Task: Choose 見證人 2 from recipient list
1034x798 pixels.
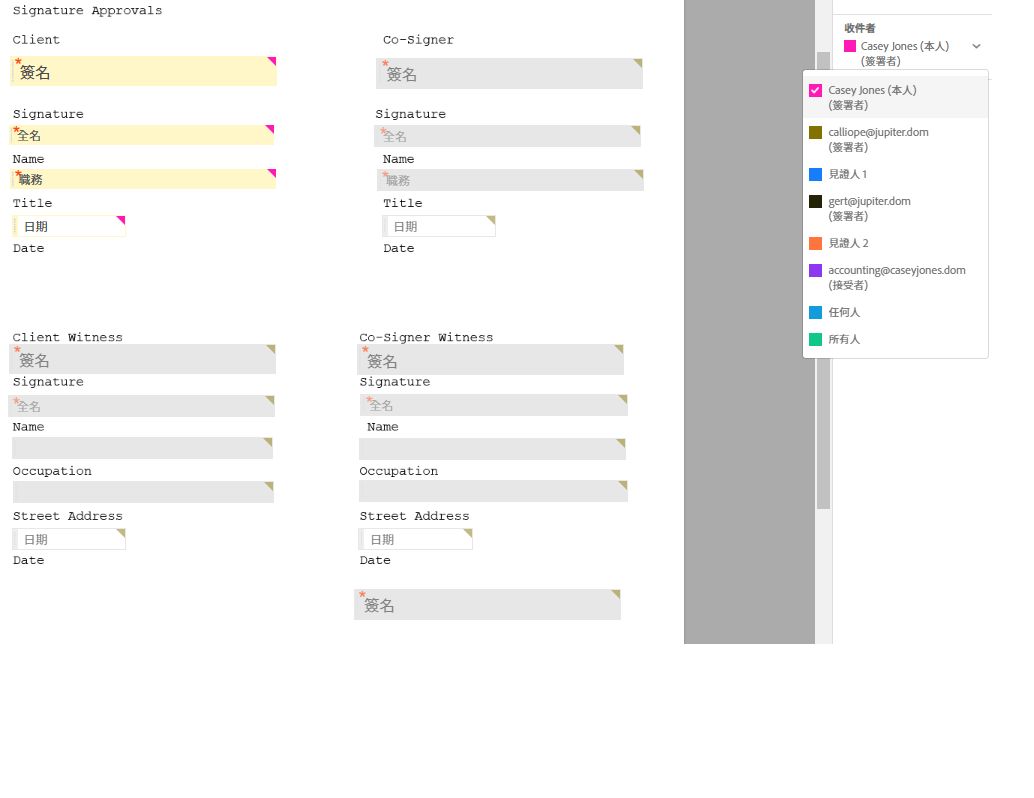Action: click(896, 243)
